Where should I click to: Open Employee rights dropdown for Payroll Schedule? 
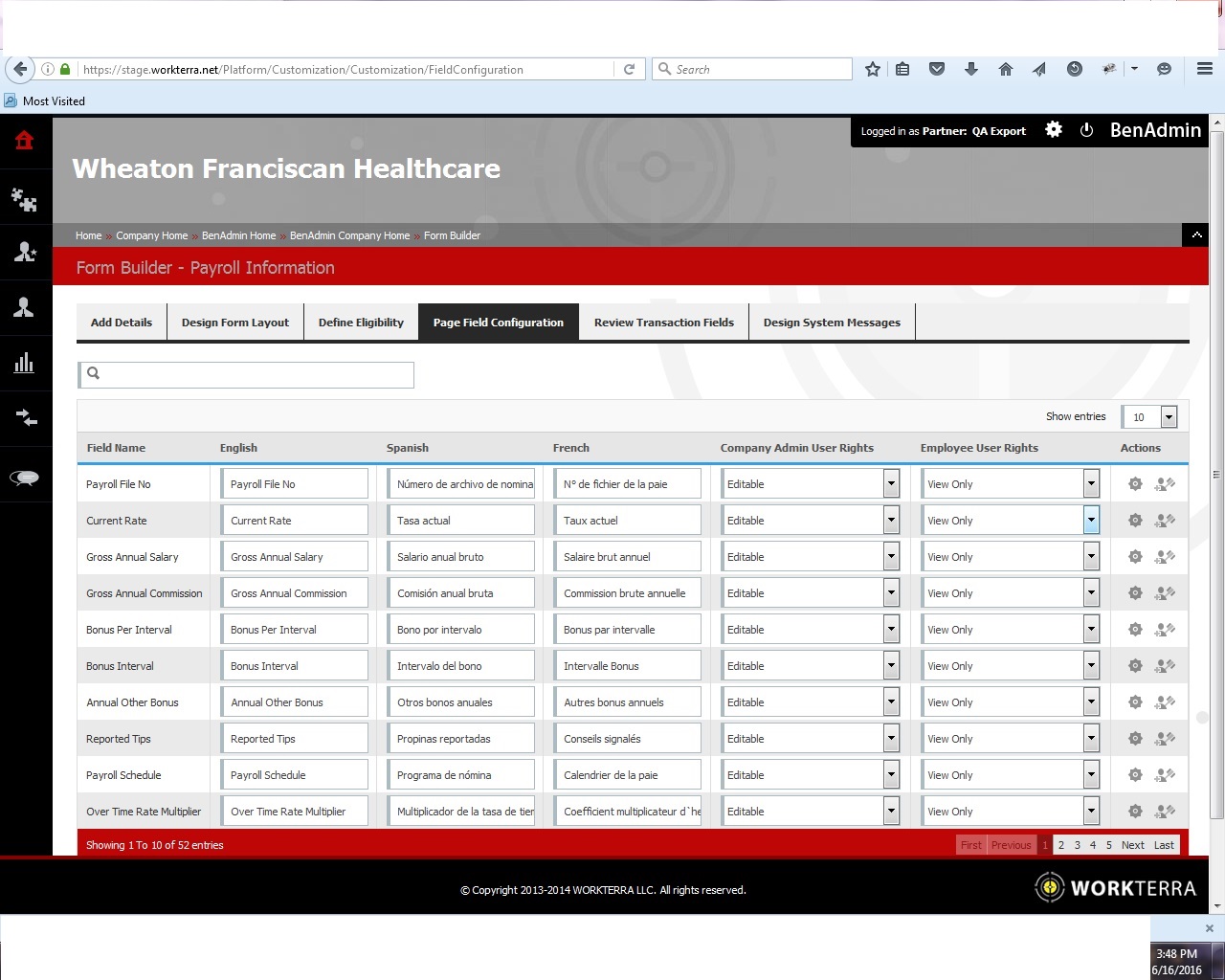1010,775
